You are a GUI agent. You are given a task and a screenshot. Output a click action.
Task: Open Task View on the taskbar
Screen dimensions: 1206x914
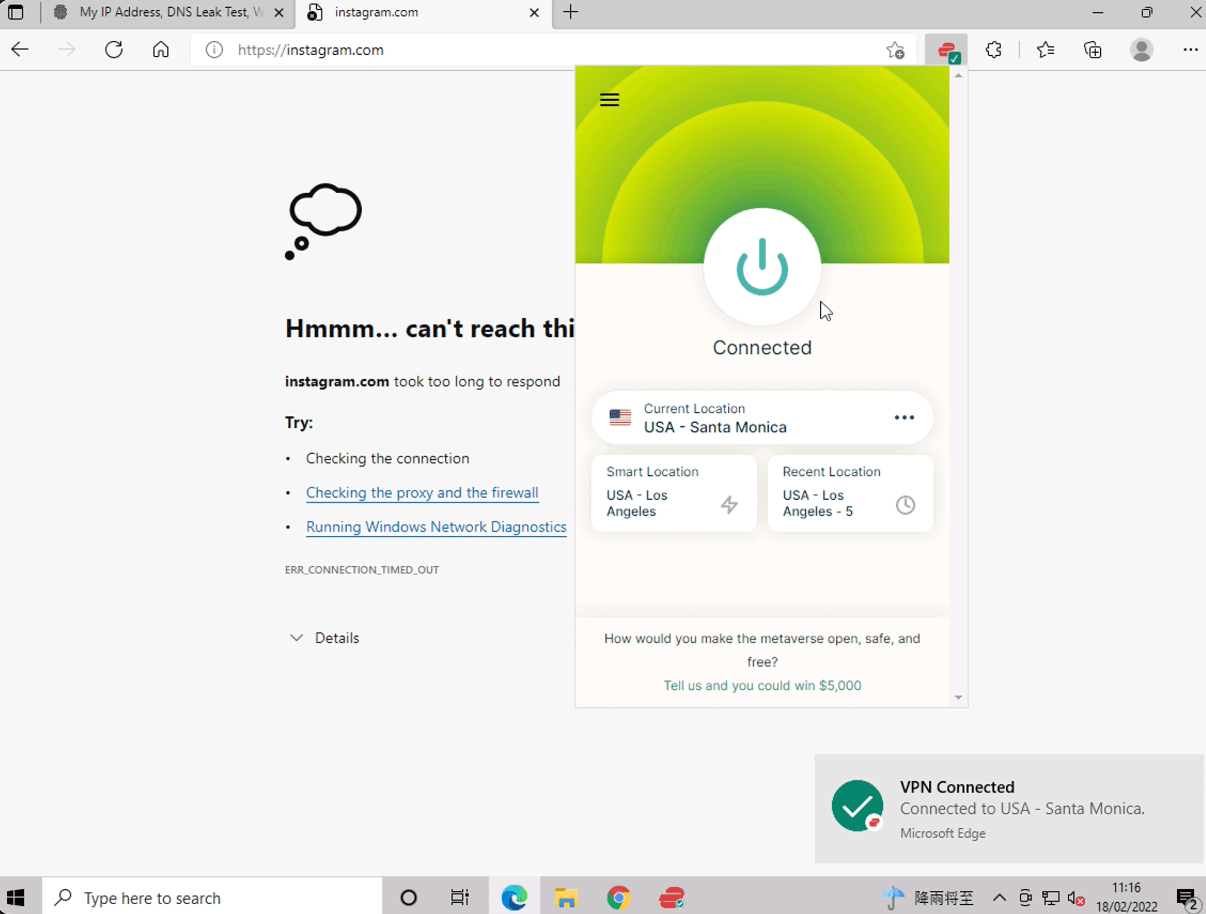(460, 898)
